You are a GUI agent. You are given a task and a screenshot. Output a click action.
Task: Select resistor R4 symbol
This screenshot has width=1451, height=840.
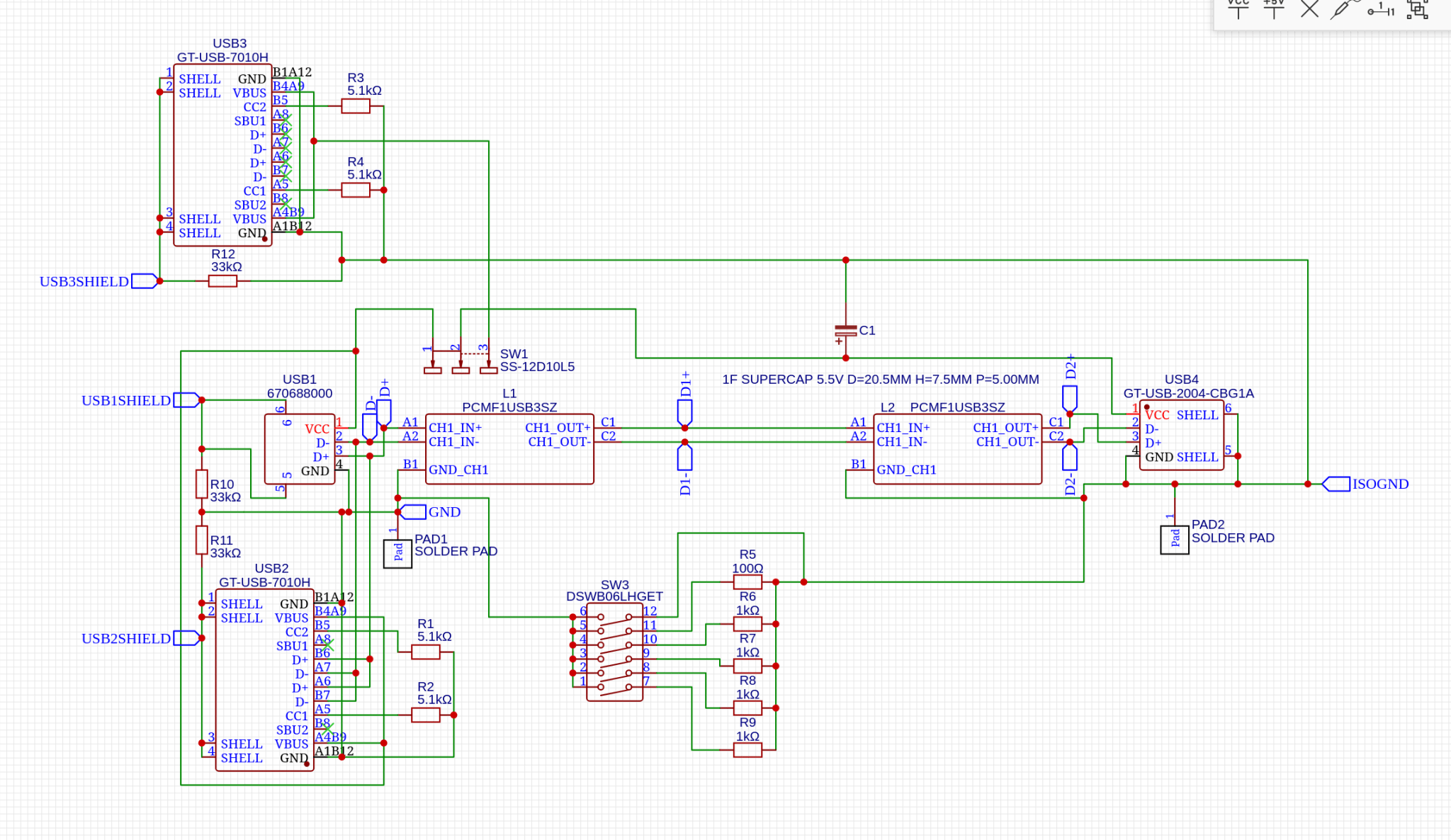[x=355, y=190]
